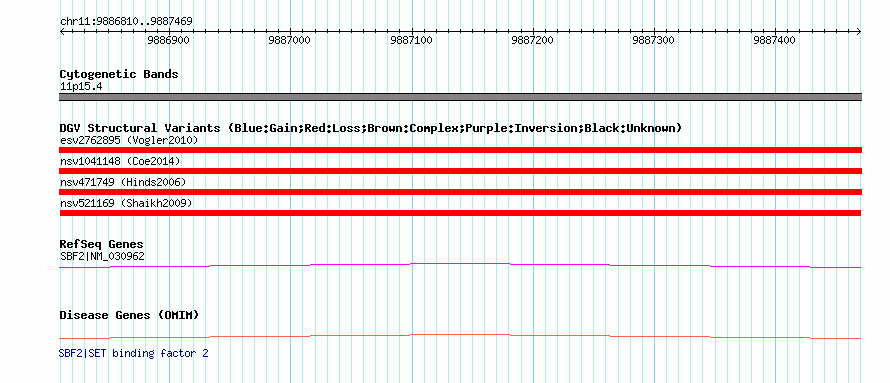Click the right arrow end of the ruler

coord(858,31)
